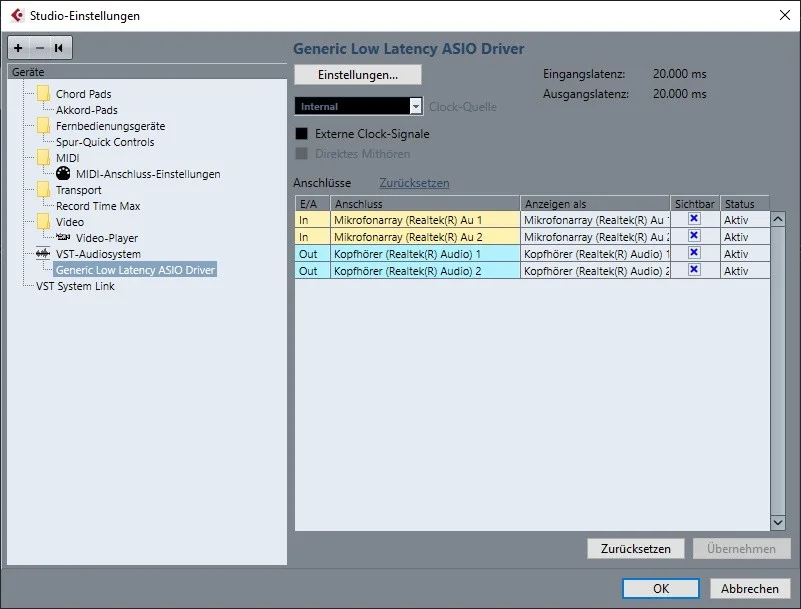Click the Einstellungen... button

pos(358,75)
